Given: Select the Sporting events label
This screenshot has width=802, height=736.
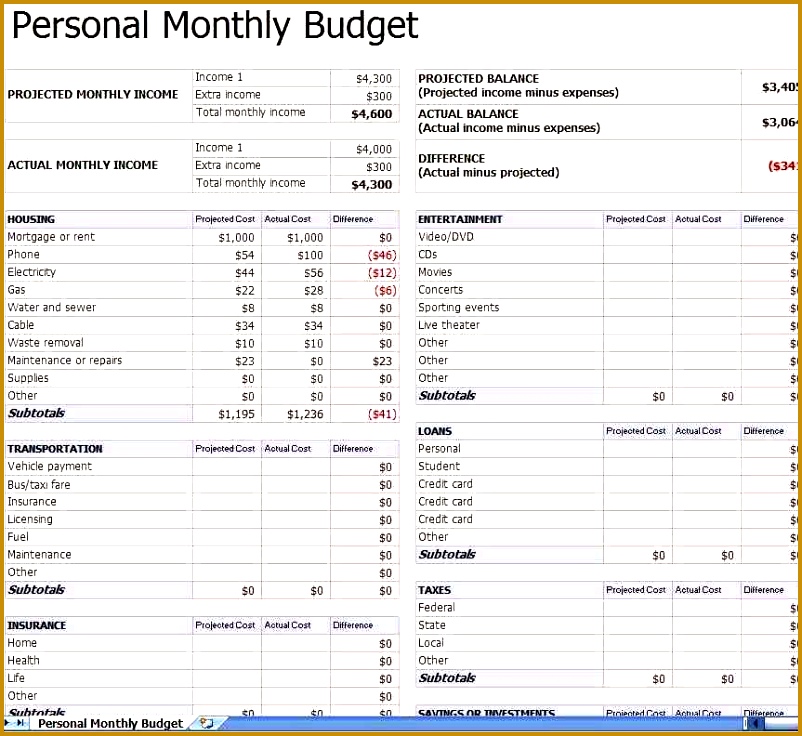Looking at the screenshot, I should 458,307.
